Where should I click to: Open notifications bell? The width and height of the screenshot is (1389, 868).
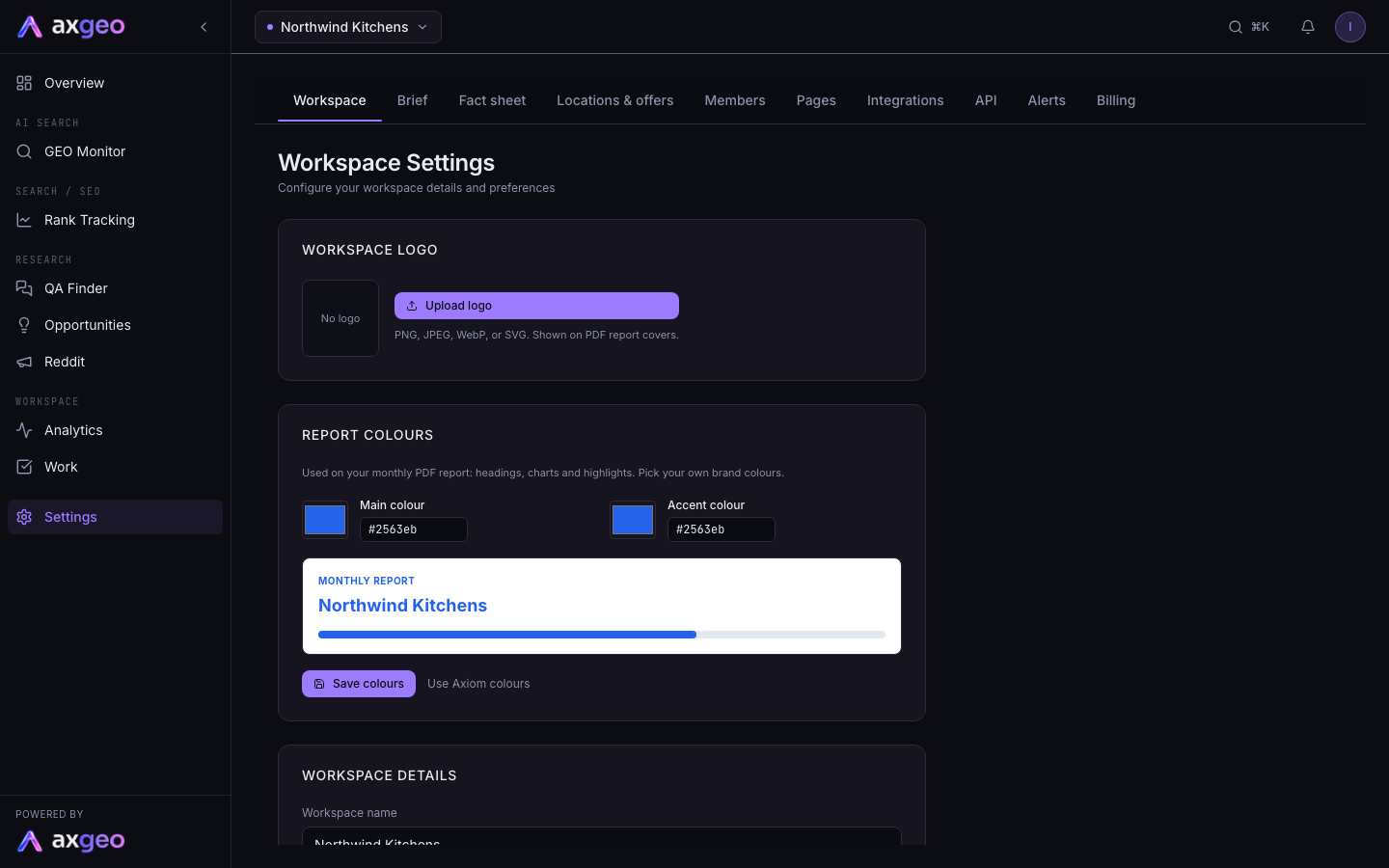[1308, 27]
